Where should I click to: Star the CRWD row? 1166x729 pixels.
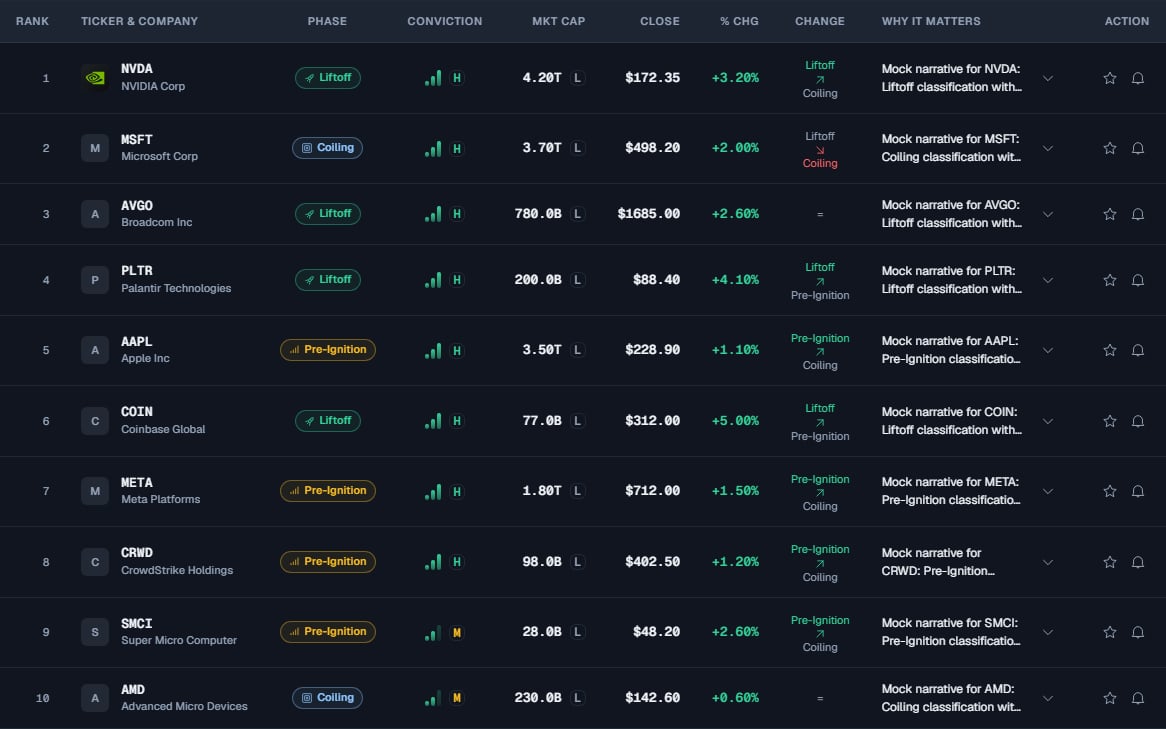1109,562
